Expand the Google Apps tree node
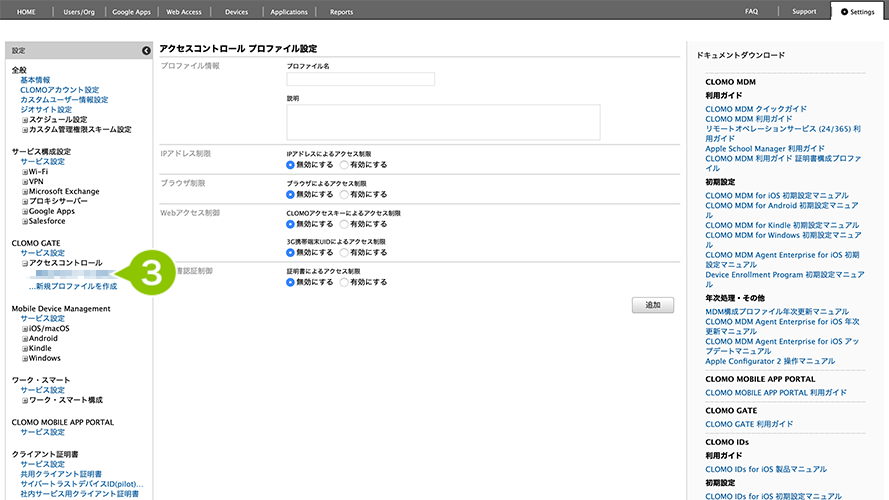 25,211
